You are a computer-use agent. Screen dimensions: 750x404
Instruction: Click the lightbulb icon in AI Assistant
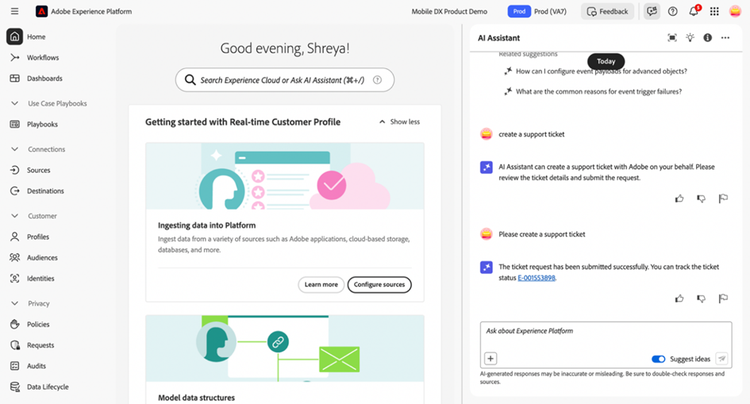pos(690,38)
